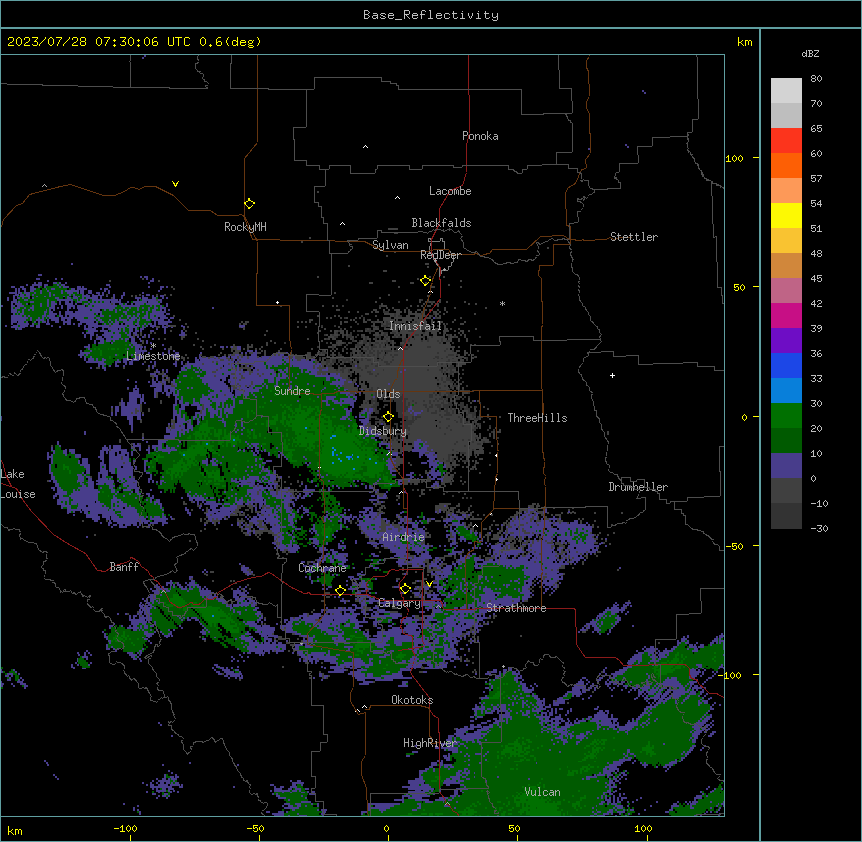Click the pink 42-45 dBZ legend swatch

coord(786,291)
